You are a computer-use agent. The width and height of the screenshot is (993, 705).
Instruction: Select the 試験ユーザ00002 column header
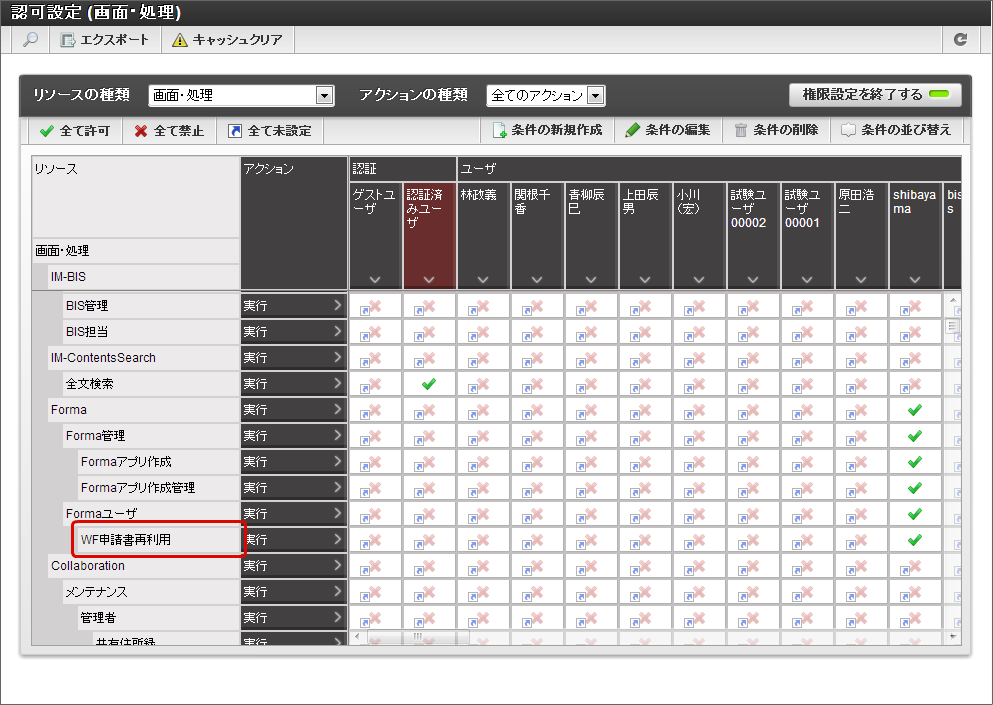752,236
